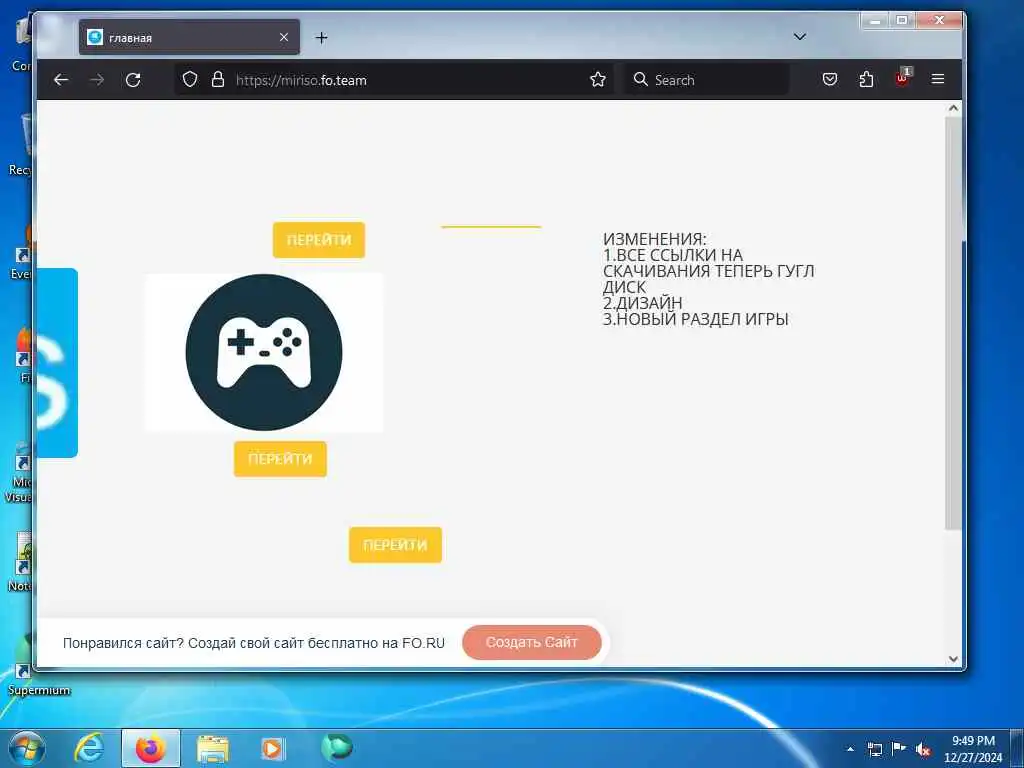Click the Создать Сайт button
The image size is (1024, 768).
click(x=532, y=642)
